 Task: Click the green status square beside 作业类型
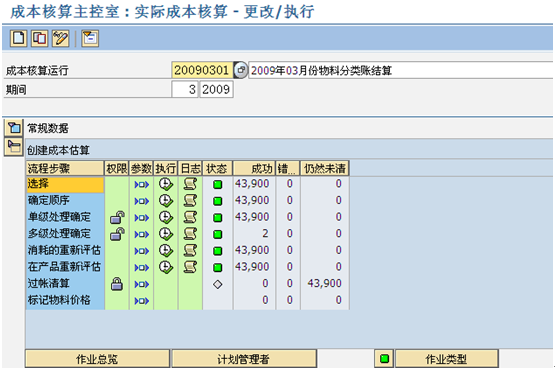[x=384, y=359]
